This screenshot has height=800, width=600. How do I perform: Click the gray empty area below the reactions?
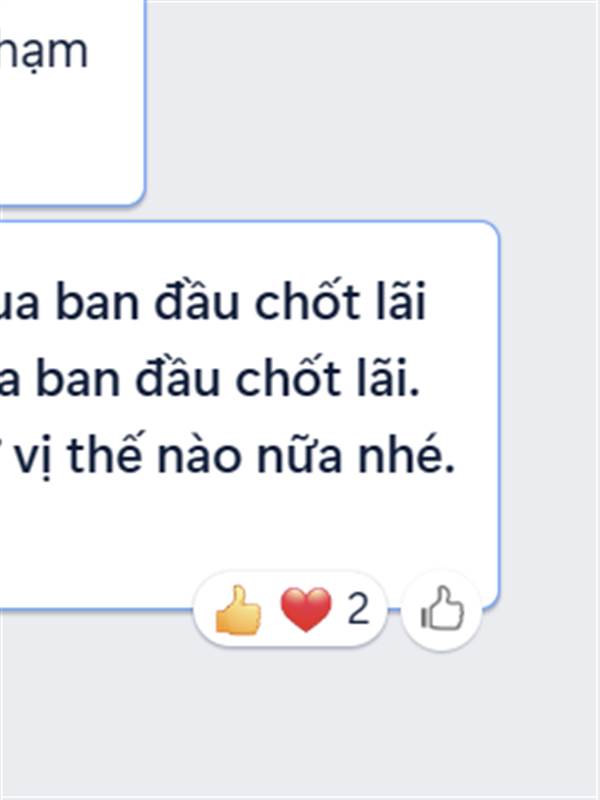coord(300,724)
